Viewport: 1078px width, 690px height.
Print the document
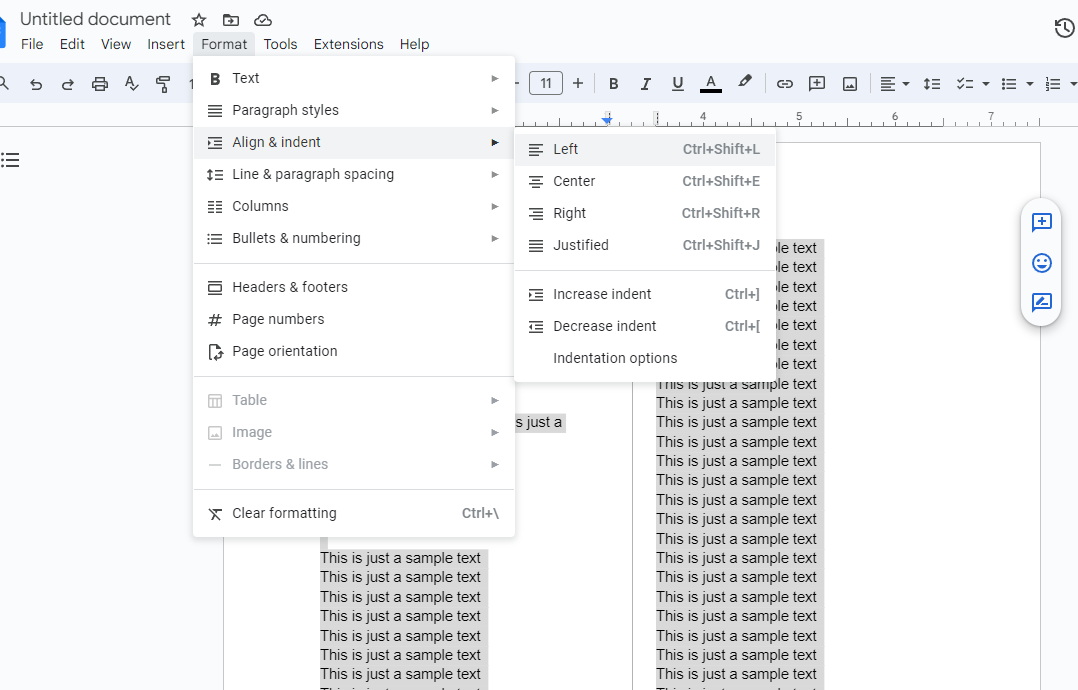99,83
